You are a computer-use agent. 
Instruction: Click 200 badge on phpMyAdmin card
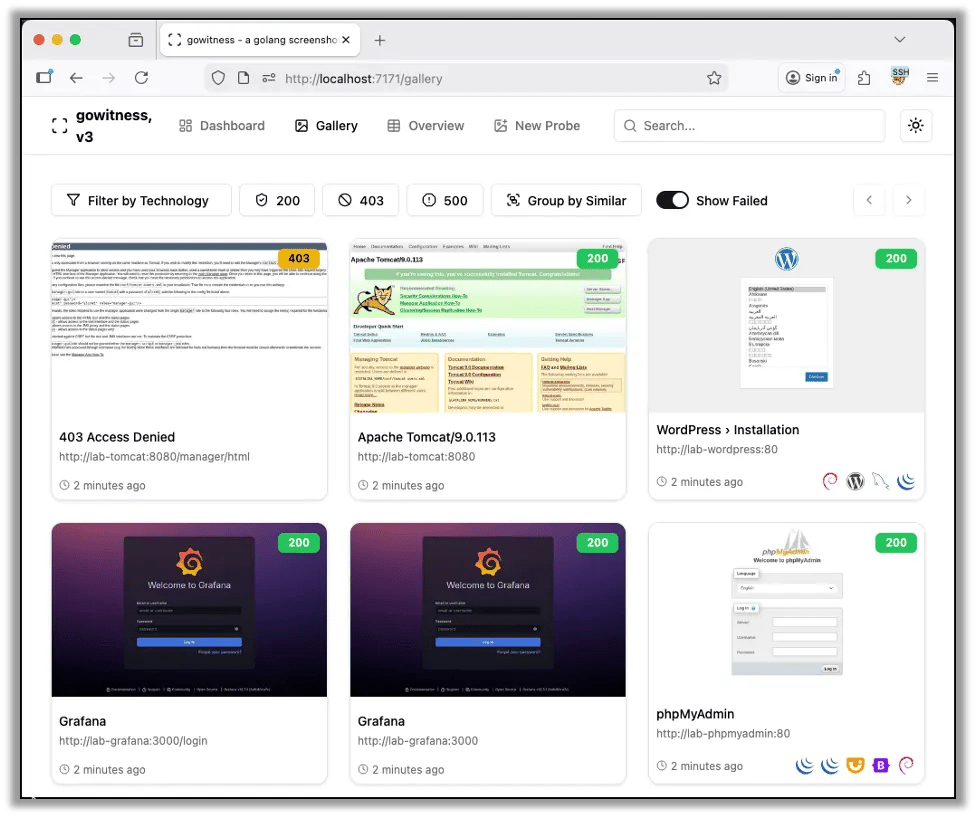(896, 543)
